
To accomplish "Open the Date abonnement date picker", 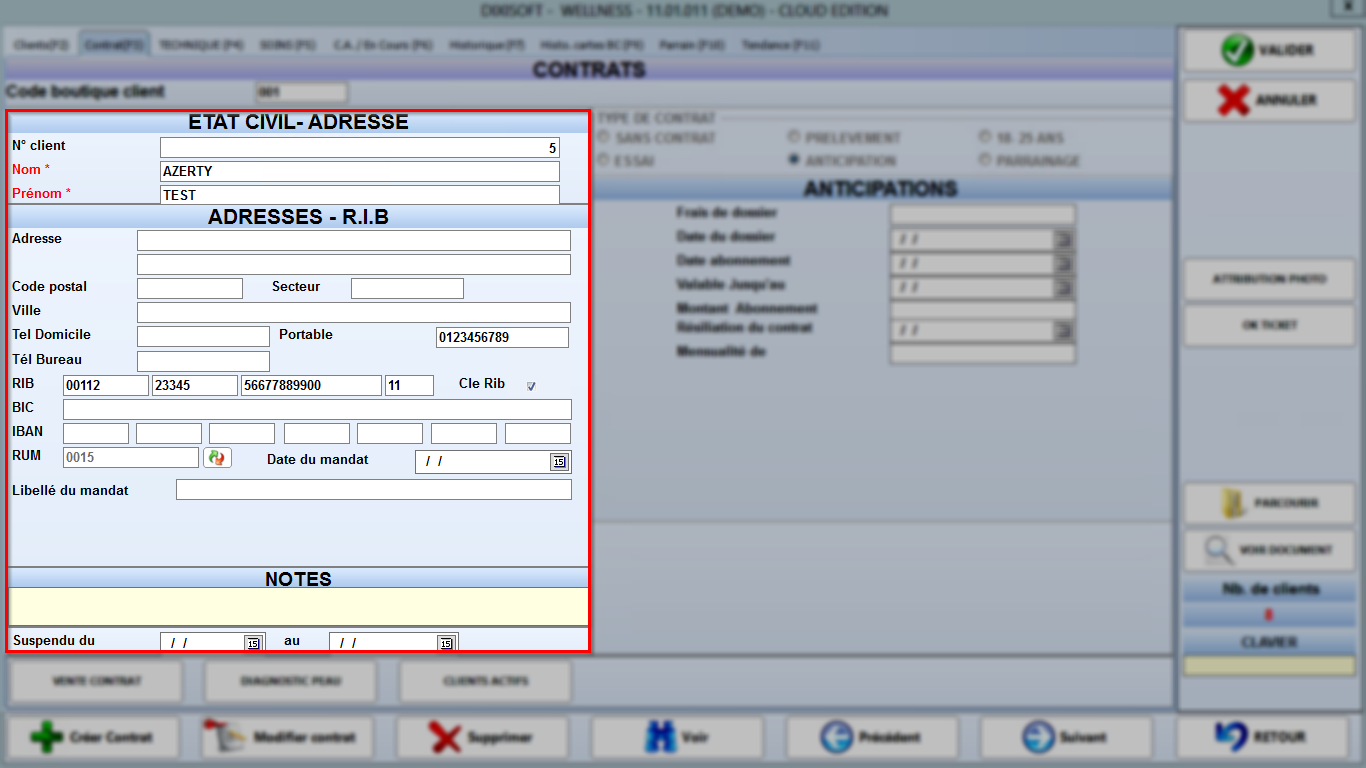I will point(1063,263).
